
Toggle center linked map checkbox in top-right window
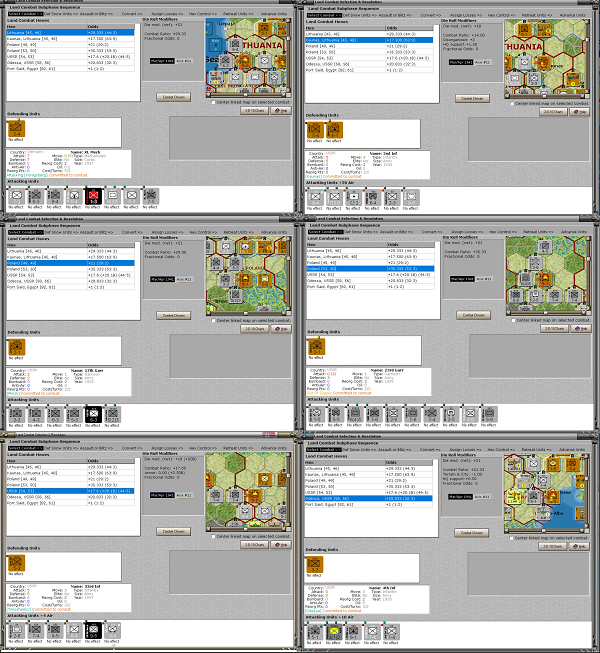coord(513,103)
